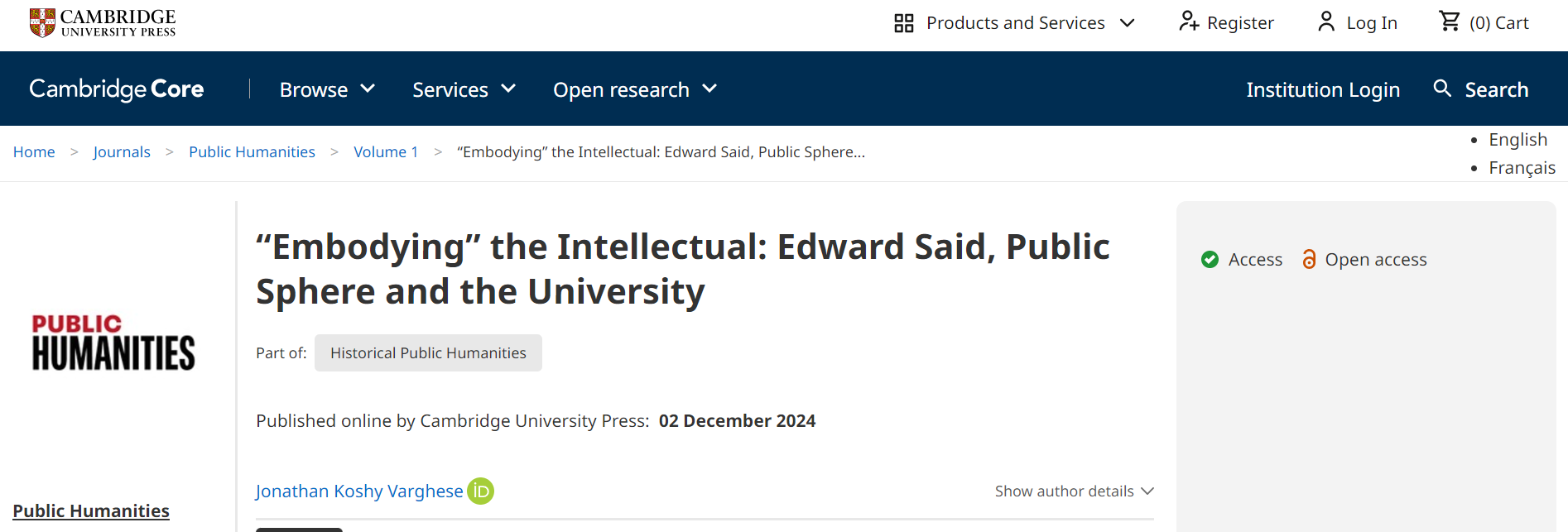Click the Products and Services grid icon
1568x532 pixels.
903,23
